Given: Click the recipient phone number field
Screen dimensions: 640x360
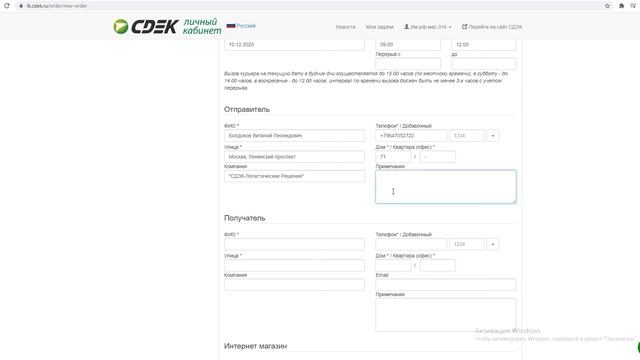Looking at the screenshot, I should click(x=411, y=244).
